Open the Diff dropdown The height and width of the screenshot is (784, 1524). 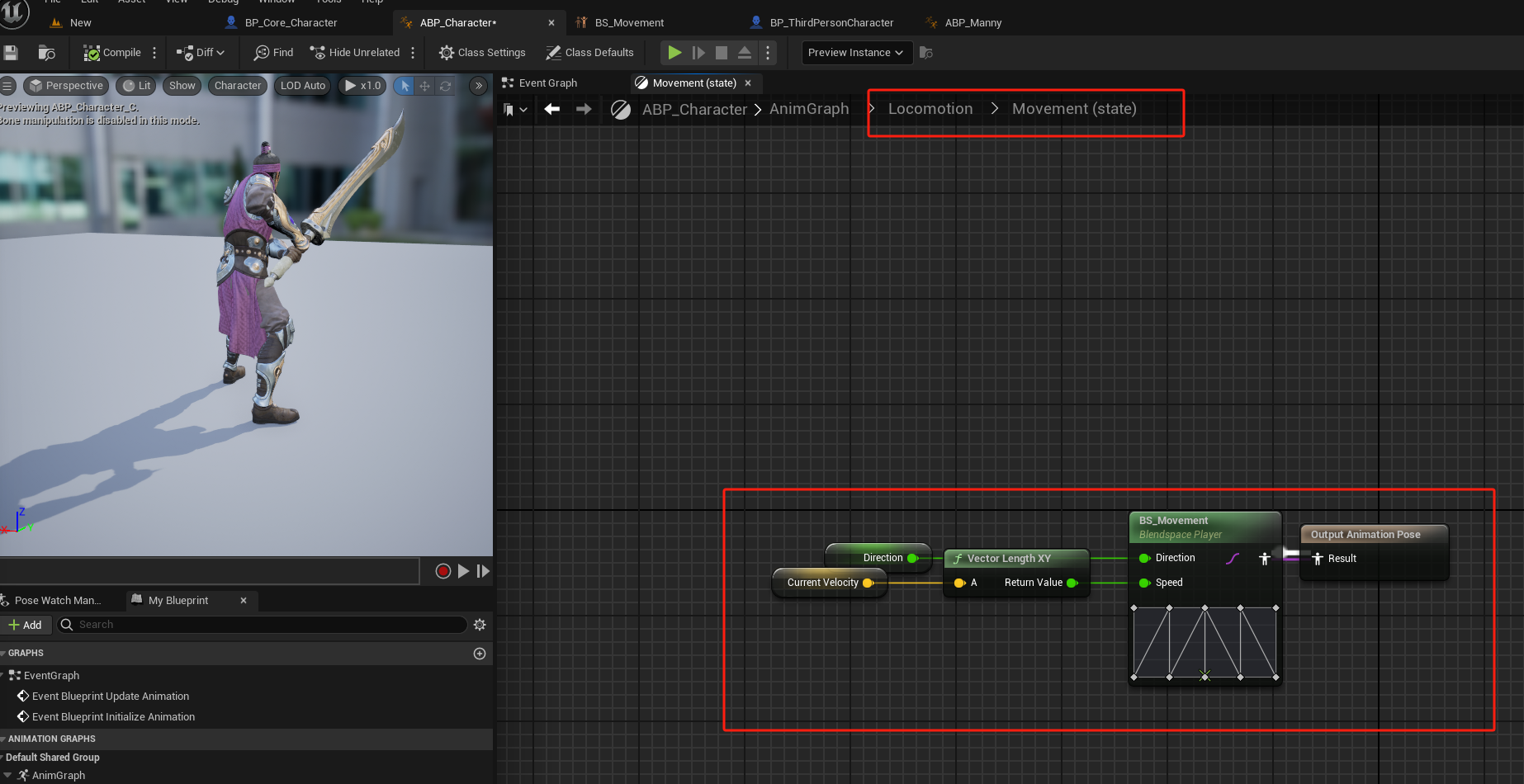click(201, 53)
